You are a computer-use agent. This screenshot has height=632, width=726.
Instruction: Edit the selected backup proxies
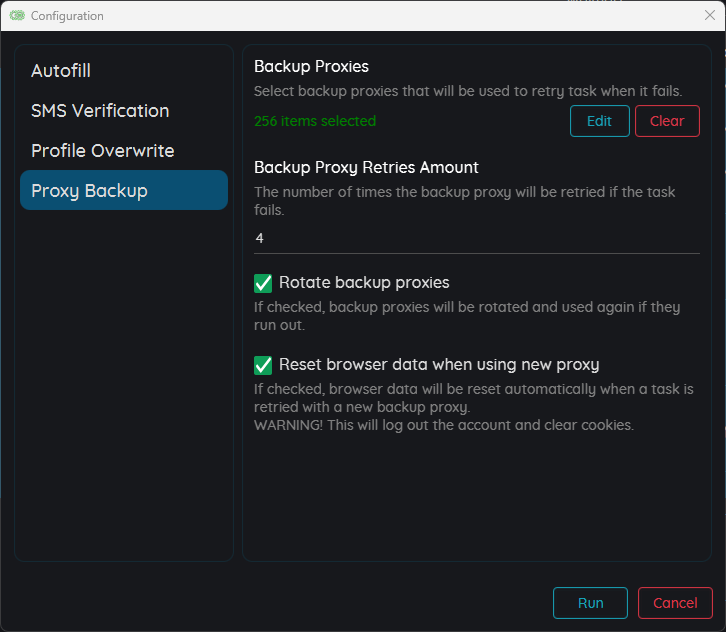tap(600, 121)
